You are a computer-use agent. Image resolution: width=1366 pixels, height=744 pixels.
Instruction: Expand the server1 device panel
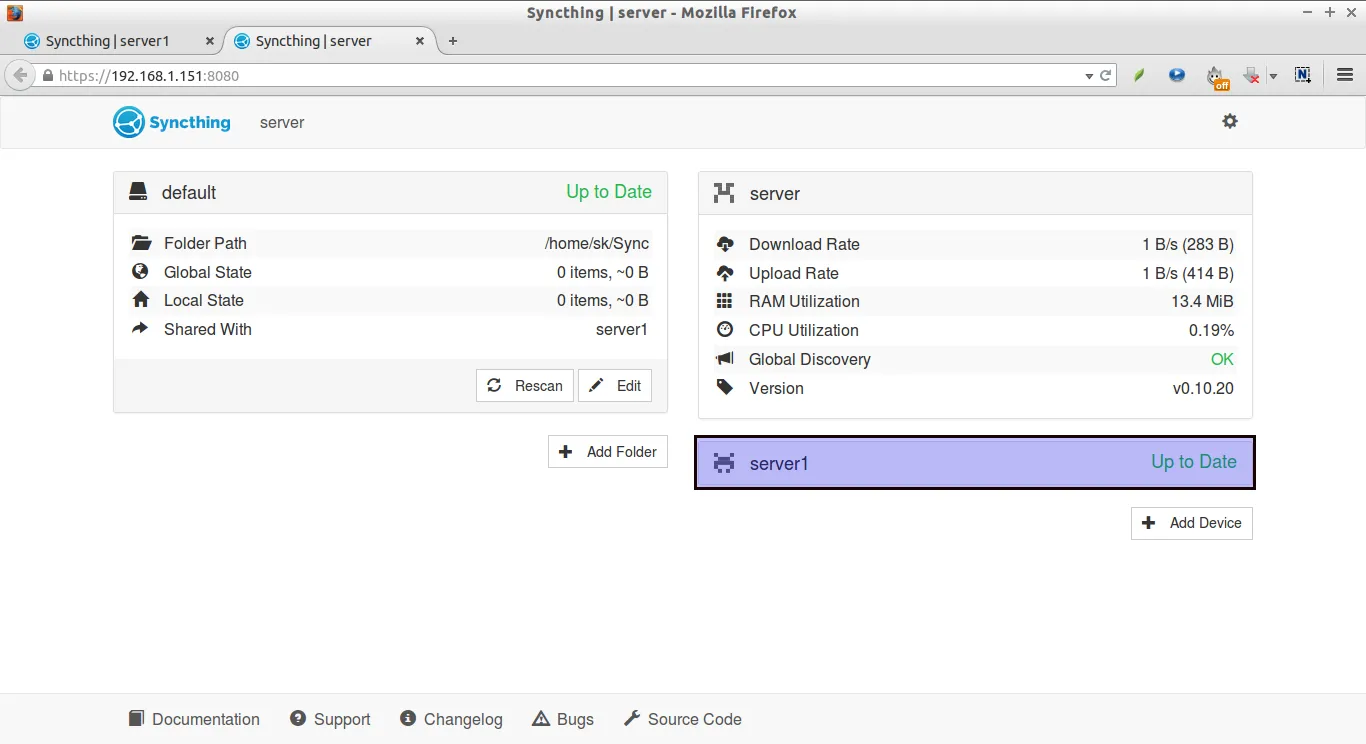coord(974,463)
